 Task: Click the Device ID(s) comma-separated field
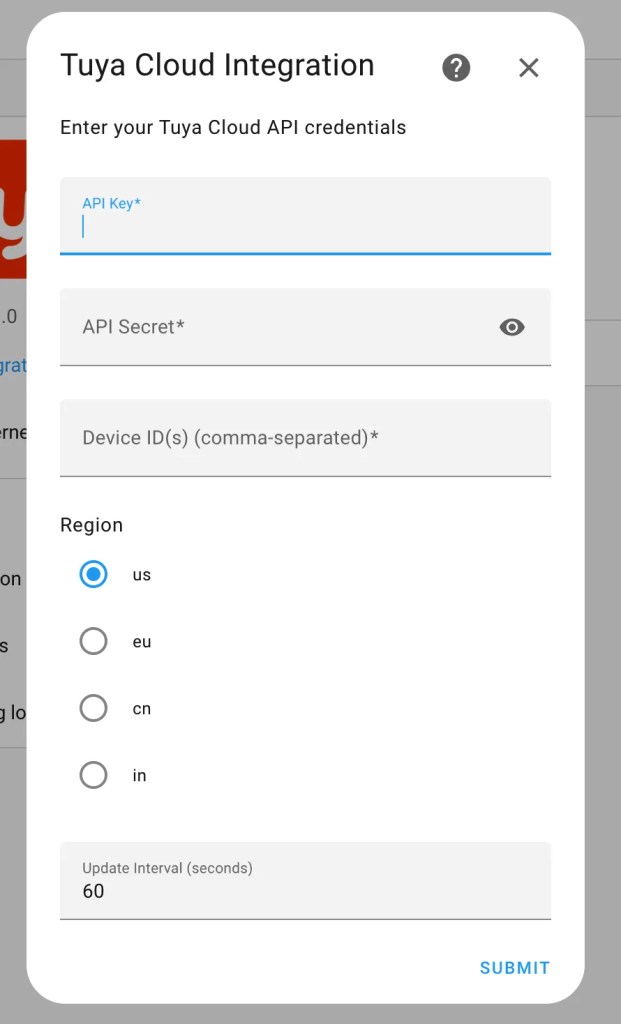305,438
